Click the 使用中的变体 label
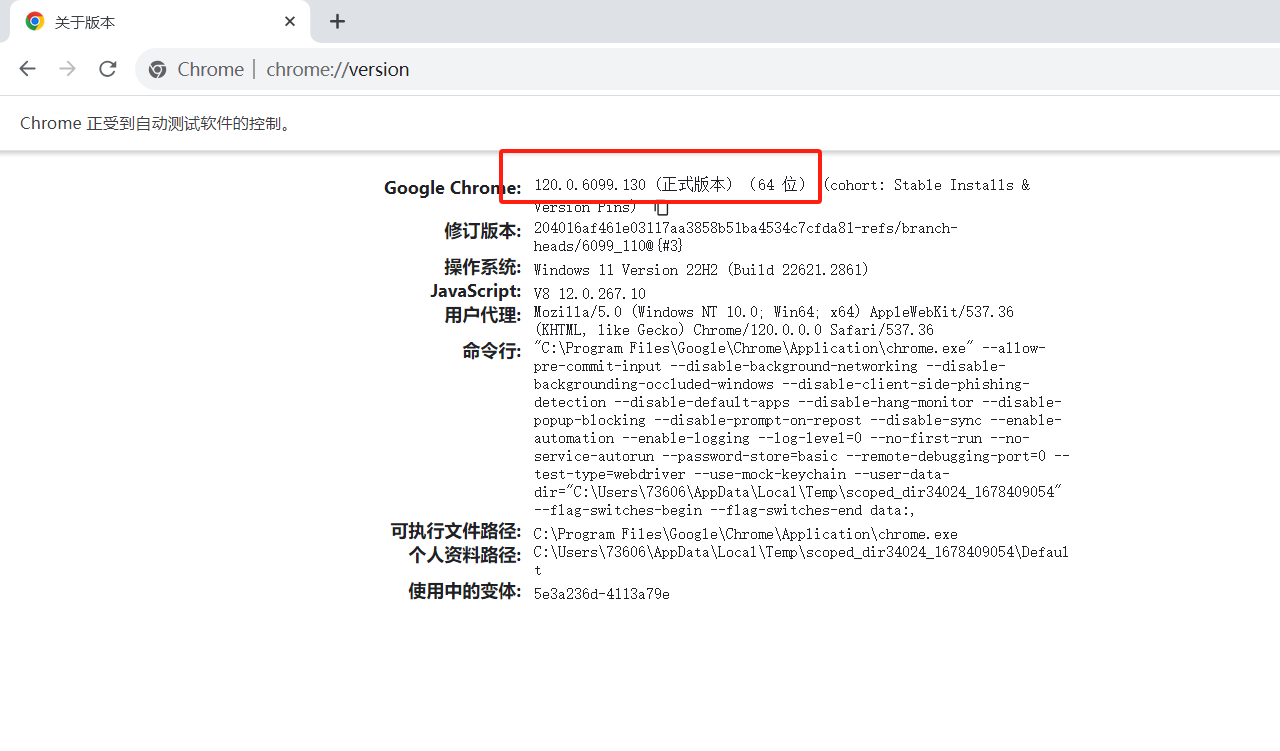The width and height of the screenshot is (1280, 751). [464, 591]
